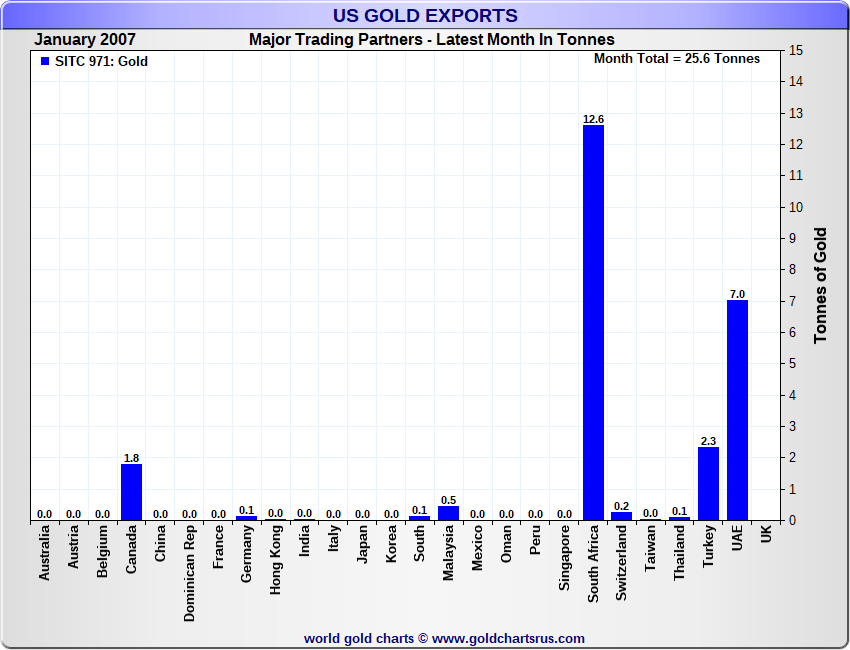This screenshot has height=650, width=850.
Task: Click the China axis label
Action: tap(160, 543)
